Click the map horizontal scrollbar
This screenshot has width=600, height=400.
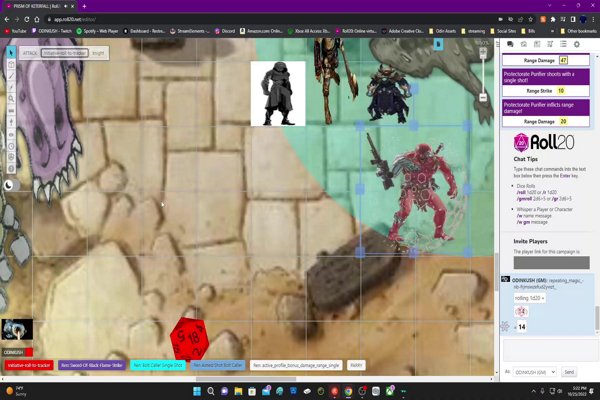point(246,379)
